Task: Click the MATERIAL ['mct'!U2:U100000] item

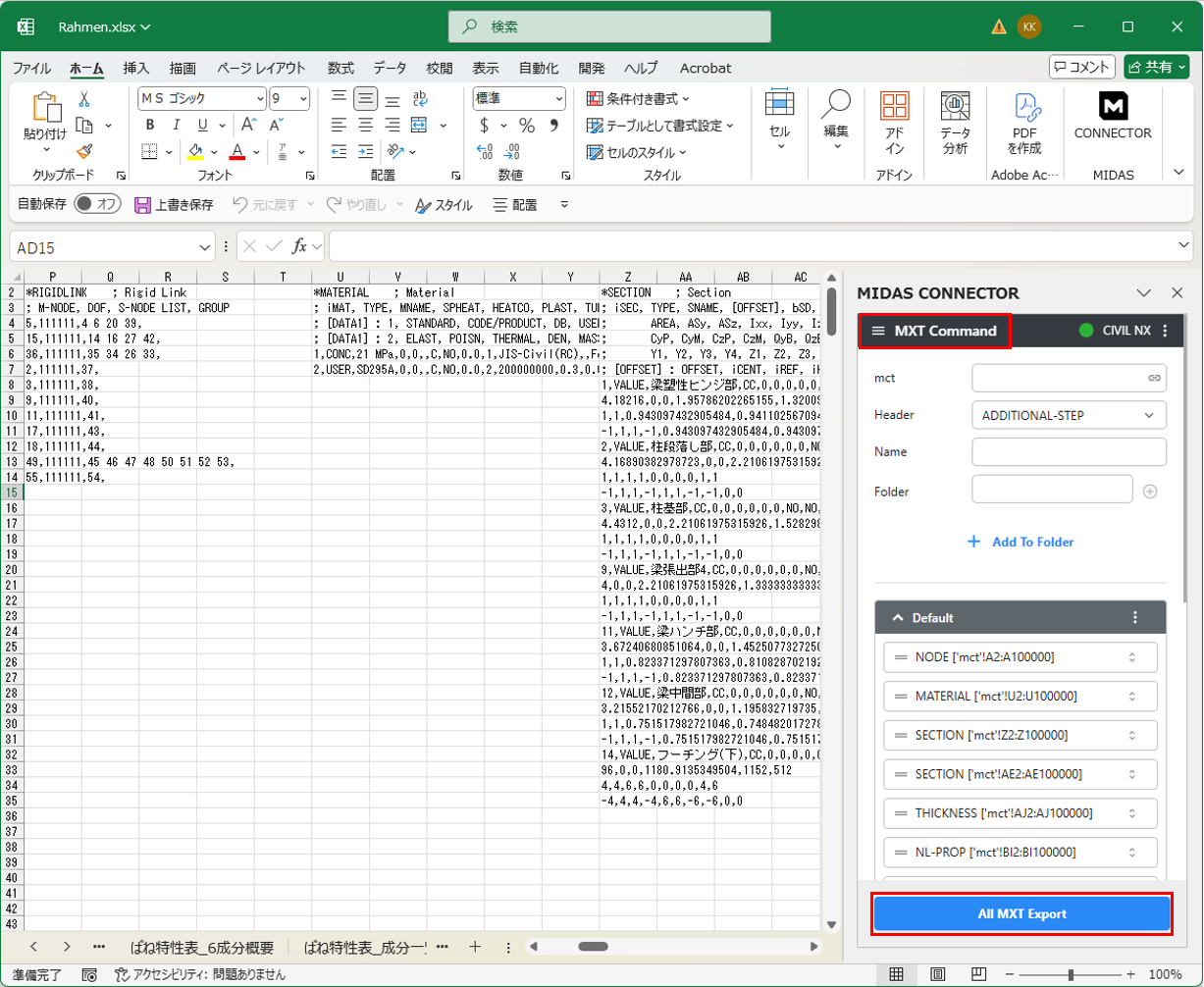Action: click(1021, 697)
